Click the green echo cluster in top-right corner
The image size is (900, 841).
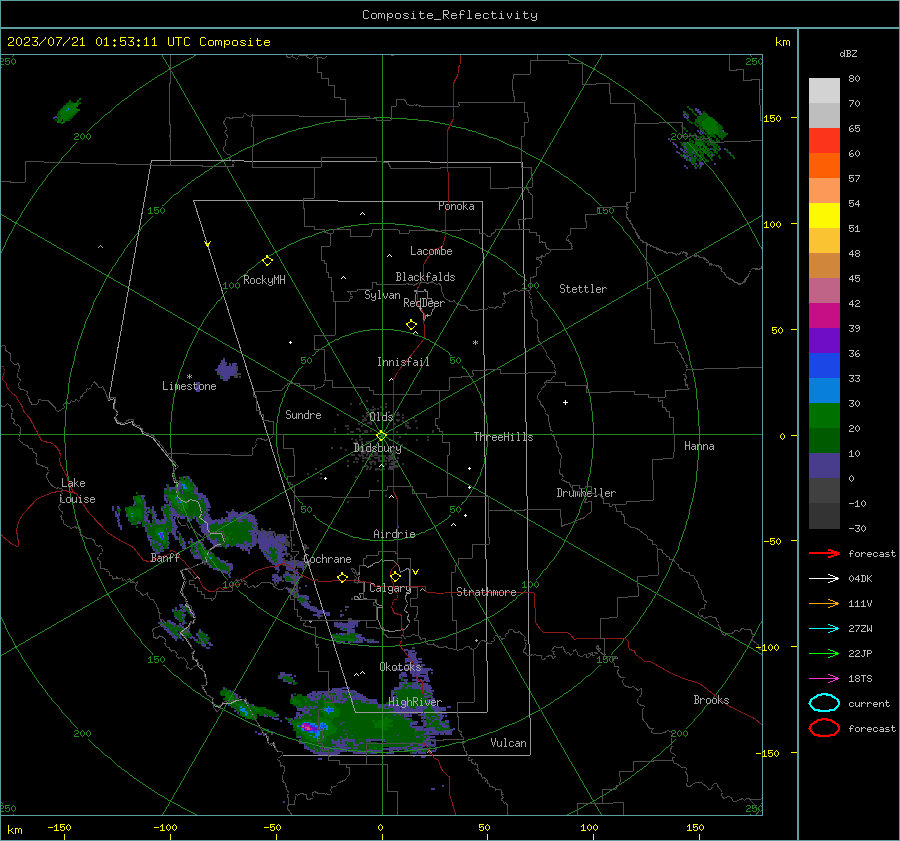click(x=703, y=137)
